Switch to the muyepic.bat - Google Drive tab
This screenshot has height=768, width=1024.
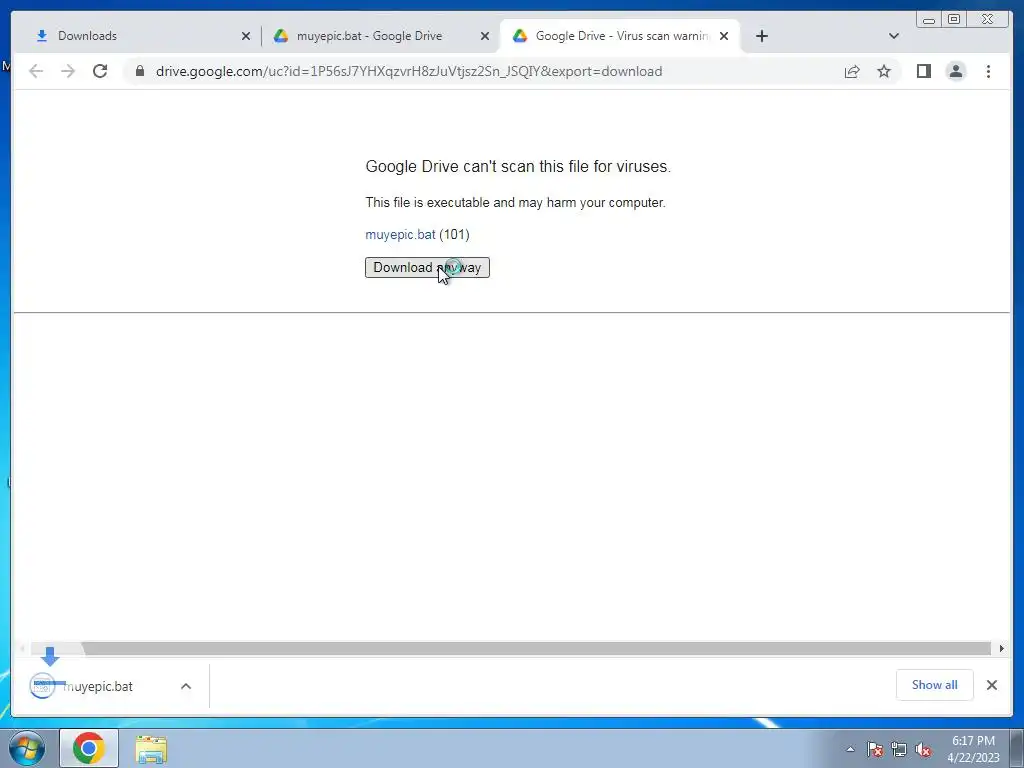379,36
